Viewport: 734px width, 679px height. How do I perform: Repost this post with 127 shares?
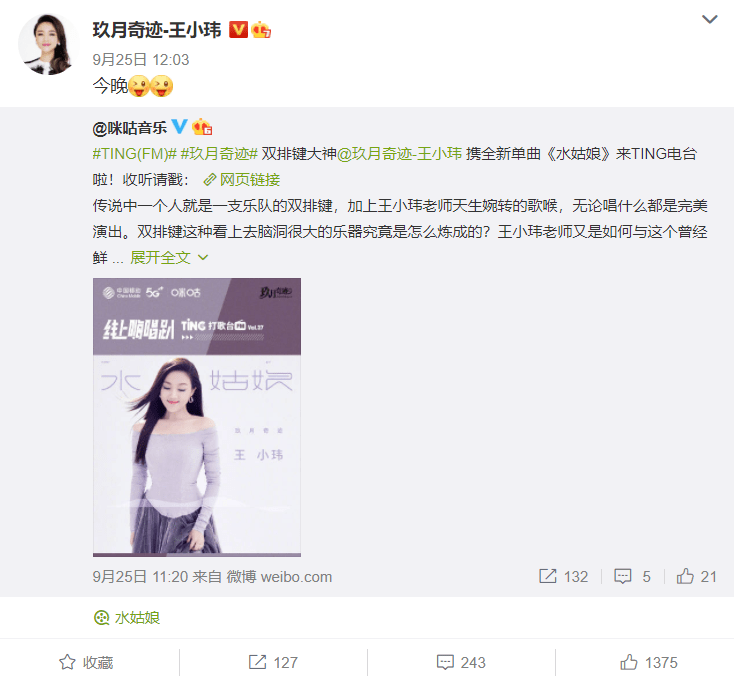tap(273, 662)
